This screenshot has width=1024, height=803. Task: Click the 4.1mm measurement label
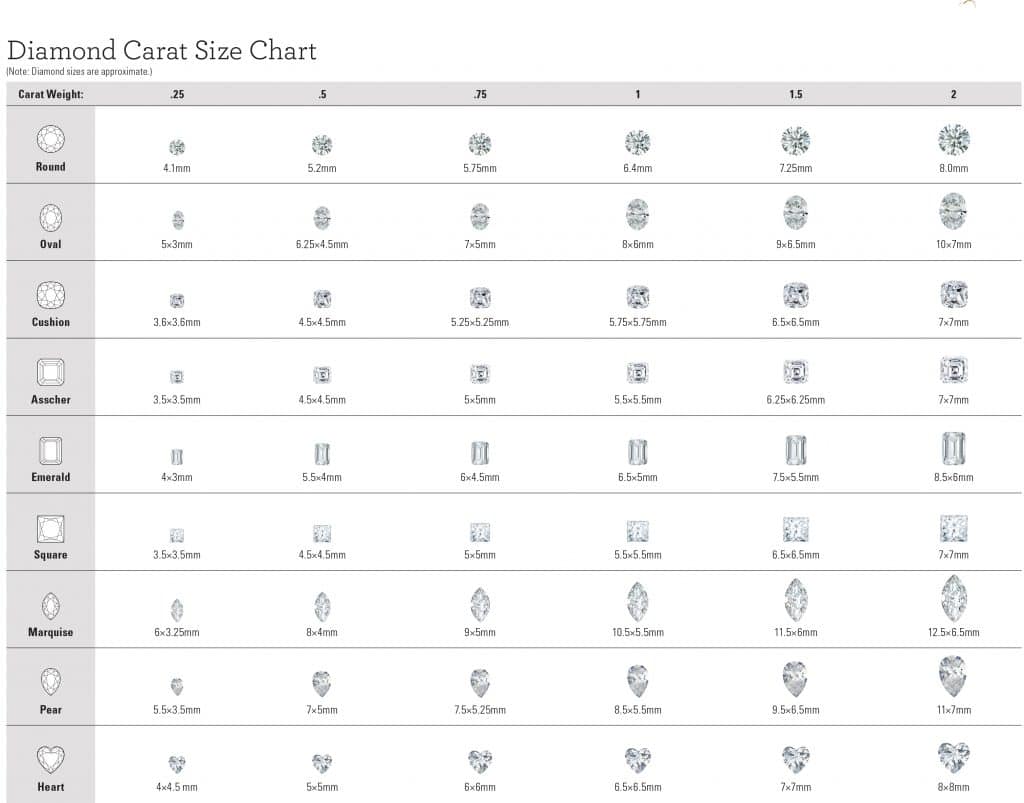pyautogui.click(x=178, y=167)
